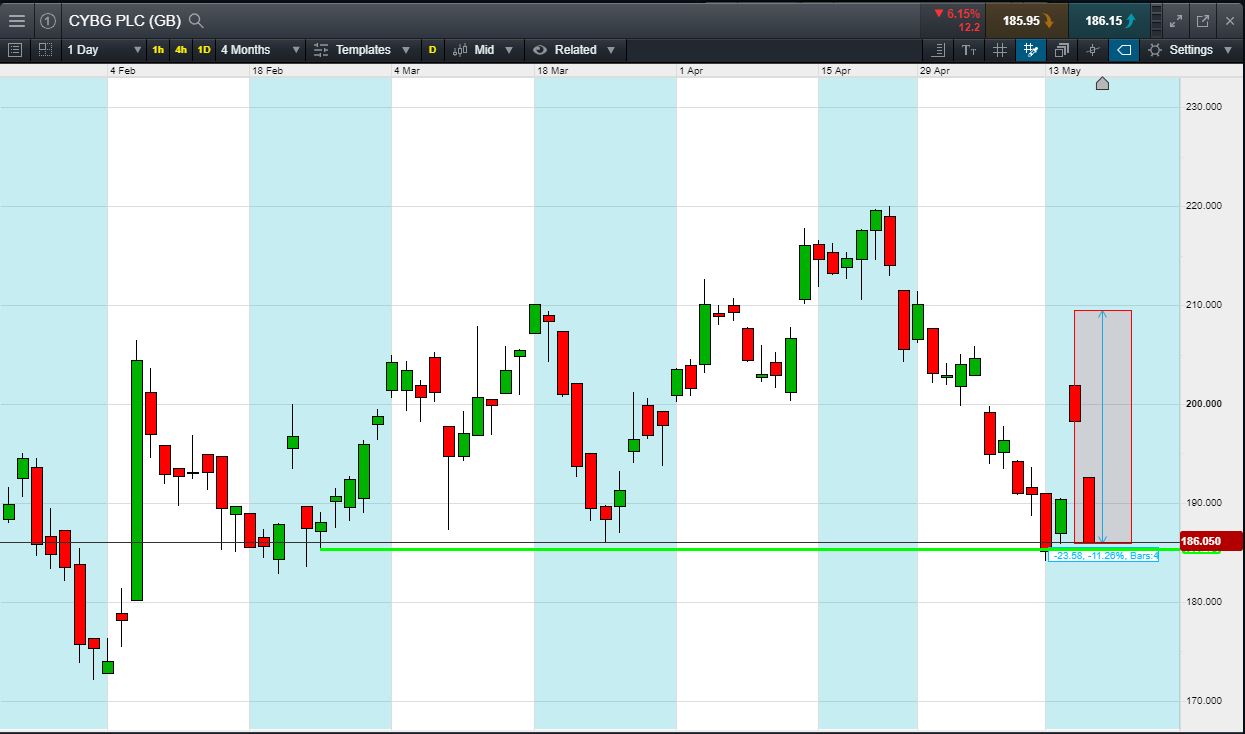This screenshot has height=734, width=1245.
Task: Toggle the right-aligned list panel icon
Action: [939, 49]
